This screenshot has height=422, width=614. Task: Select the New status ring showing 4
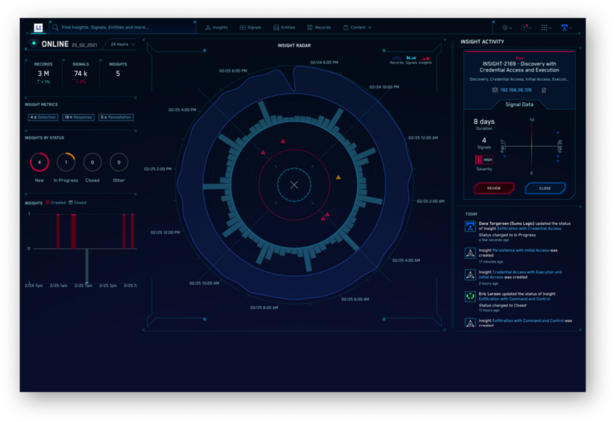tap(40, 162)
